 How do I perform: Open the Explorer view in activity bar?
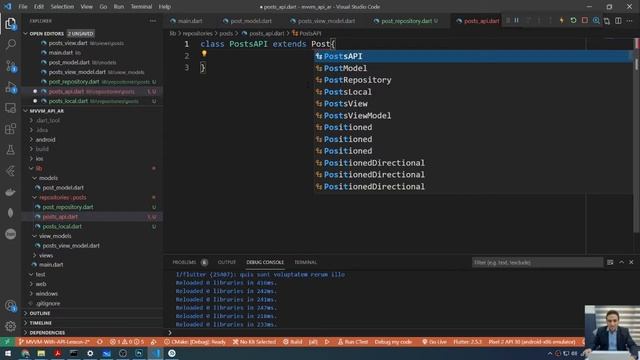[10, 24]
